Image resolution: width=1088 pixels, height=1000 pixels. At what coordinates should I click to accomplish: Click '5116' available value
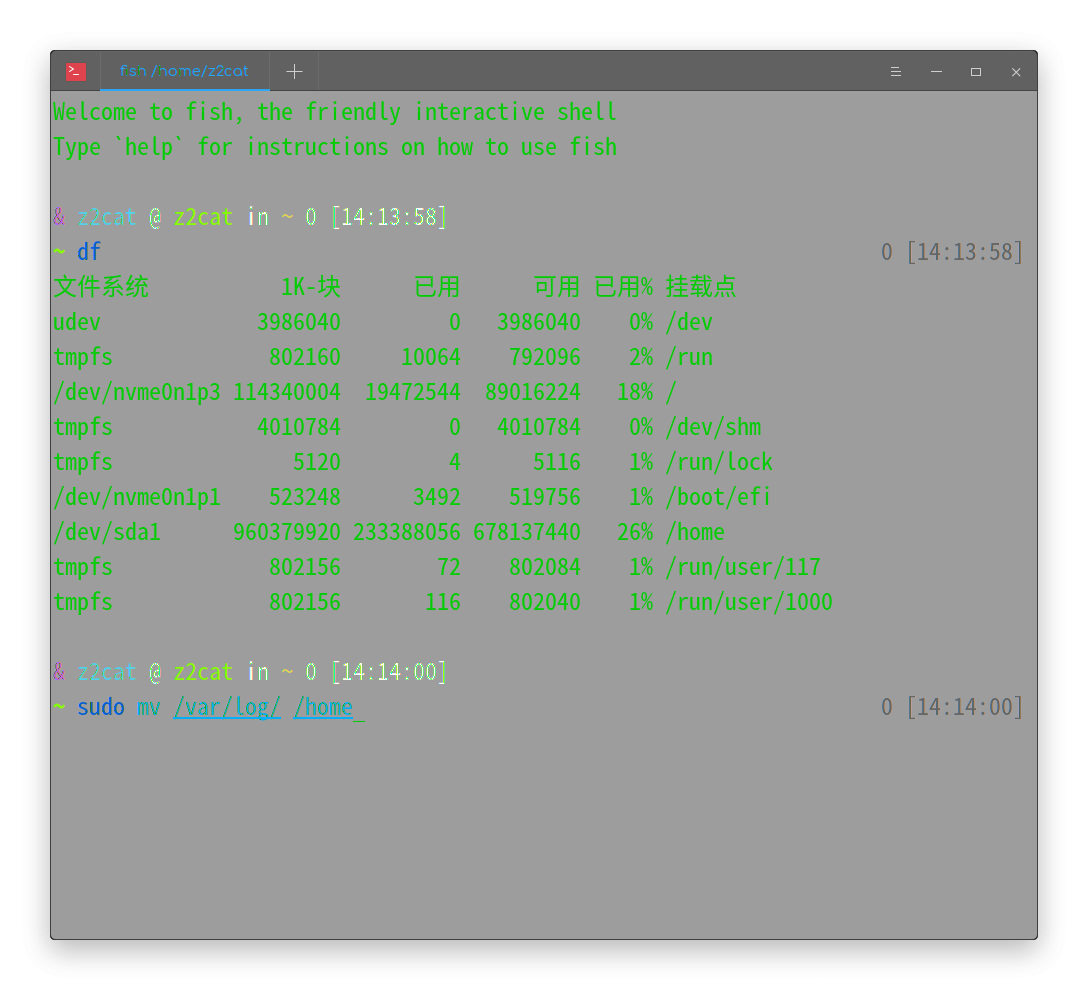click(556, 462)
